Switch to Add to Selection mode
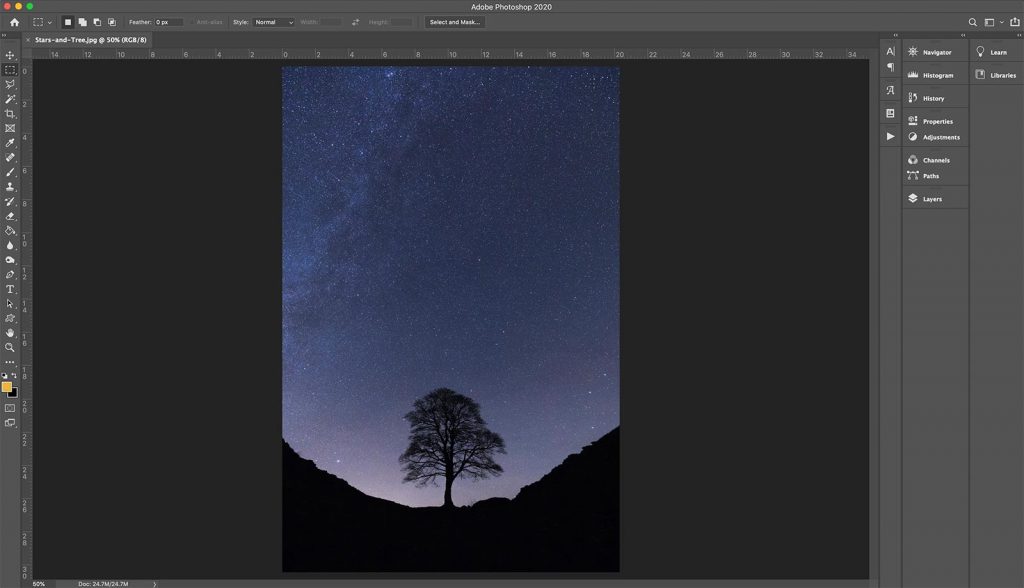Image resolution: width=1024 pixels, height=588 pixels. click(82, 21)
